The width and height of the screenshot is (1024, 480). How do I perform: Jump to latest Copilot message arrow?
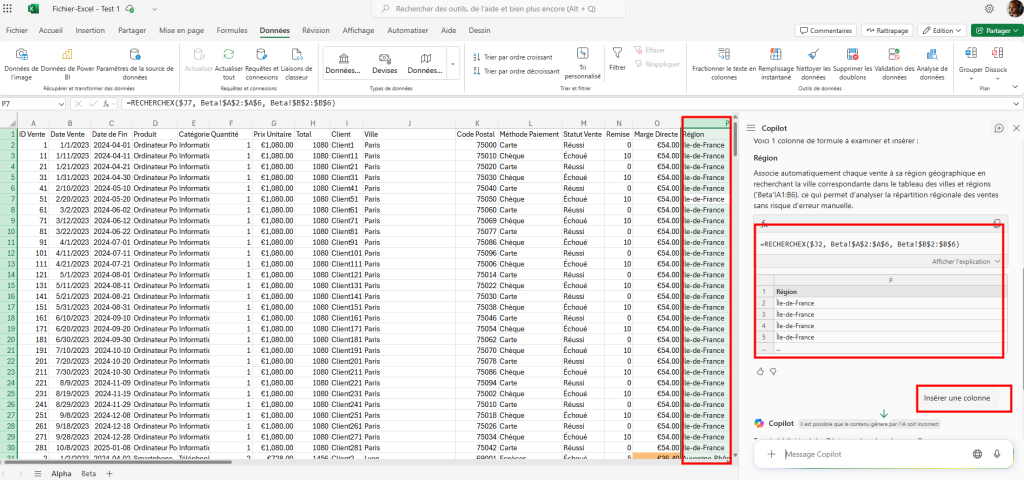coord(884,413)
